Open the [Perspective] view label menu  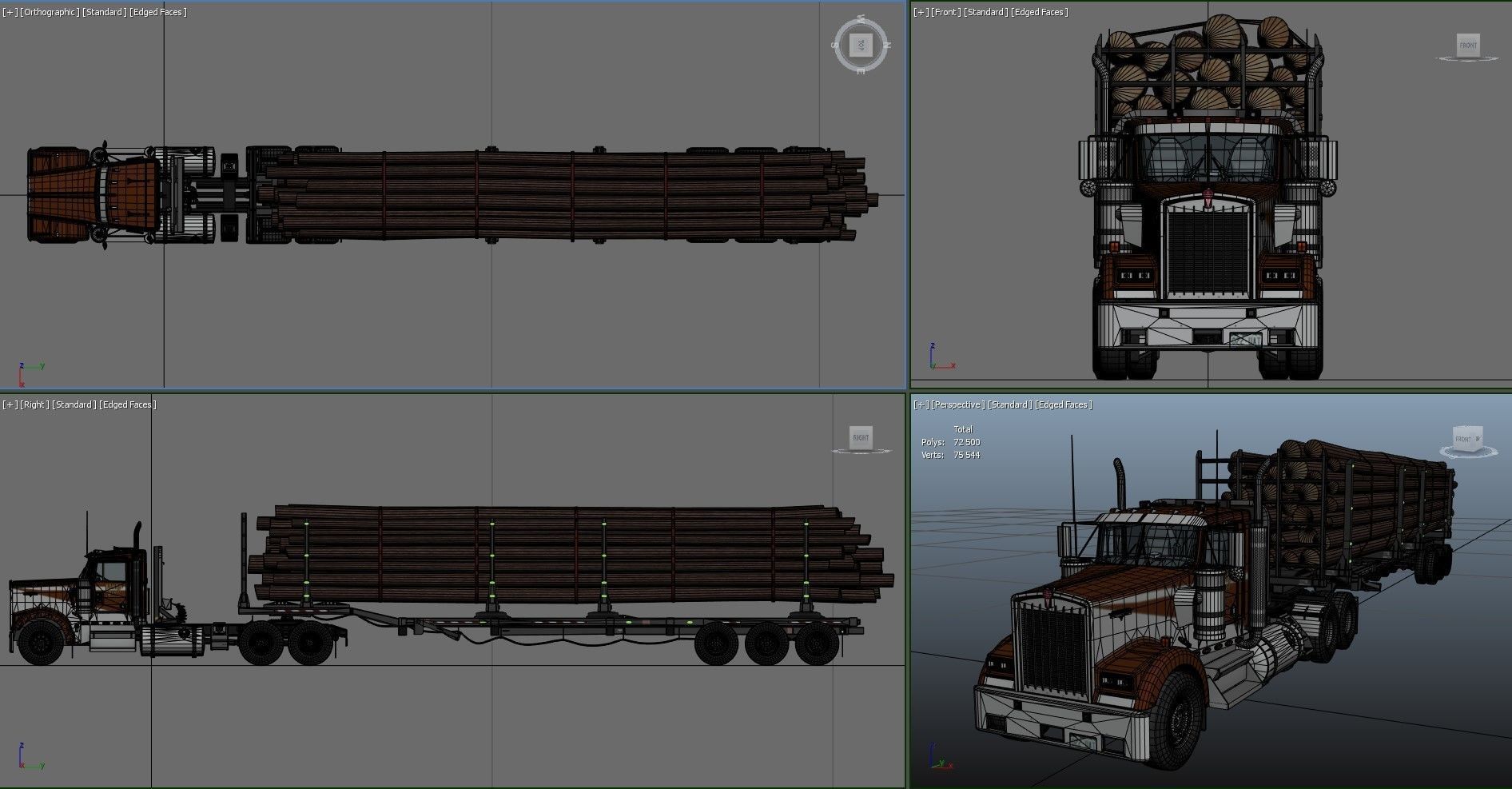(x=958, y=404)
